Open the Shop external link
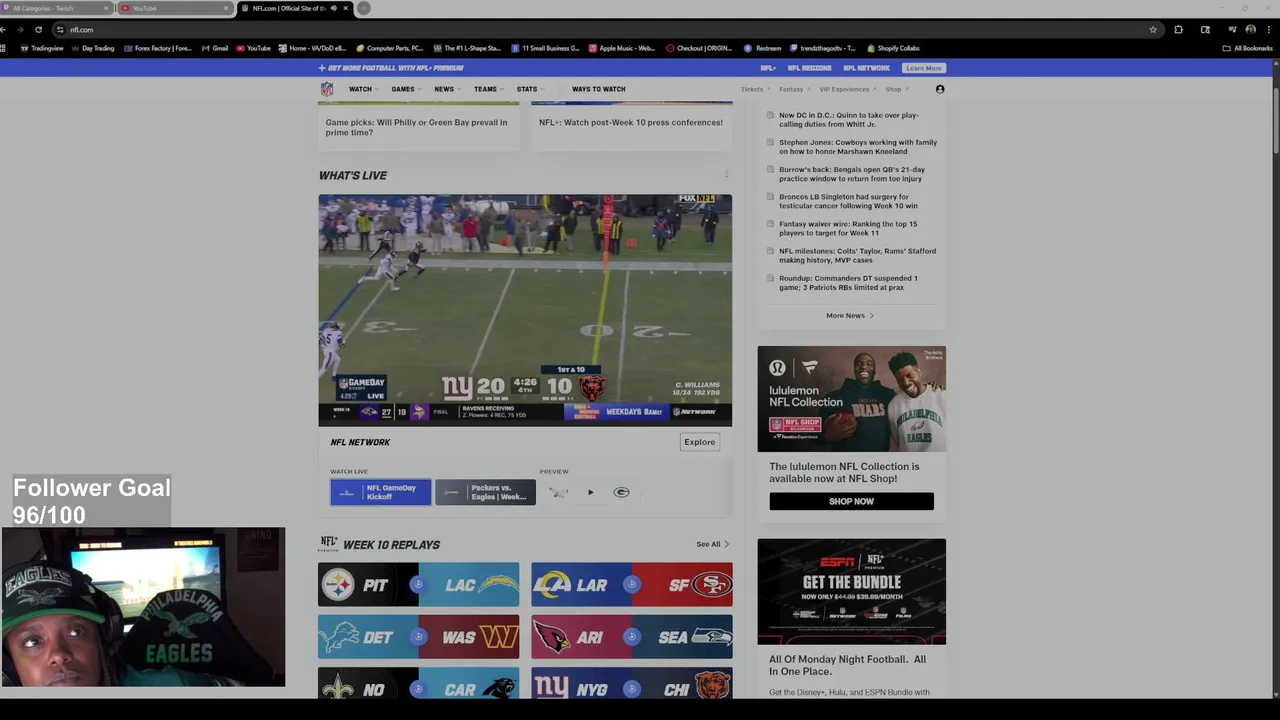The height and width of the screenshot is (720, 1280). (x=896, y=89)
